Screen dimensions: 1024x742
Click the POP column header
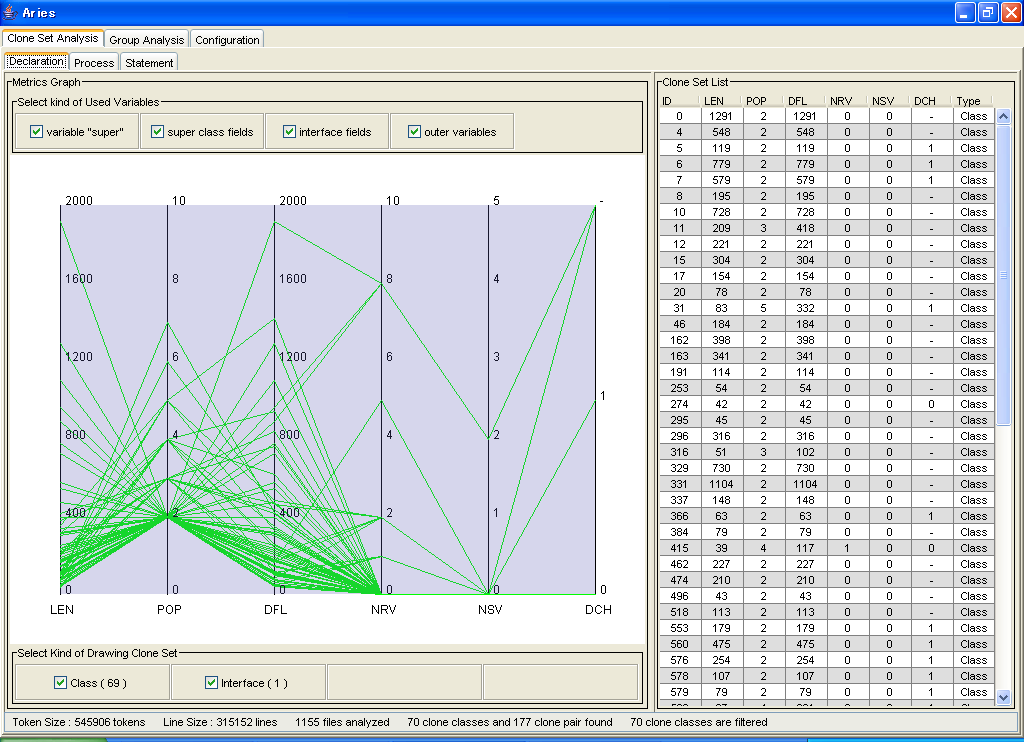tap(756, 101)
